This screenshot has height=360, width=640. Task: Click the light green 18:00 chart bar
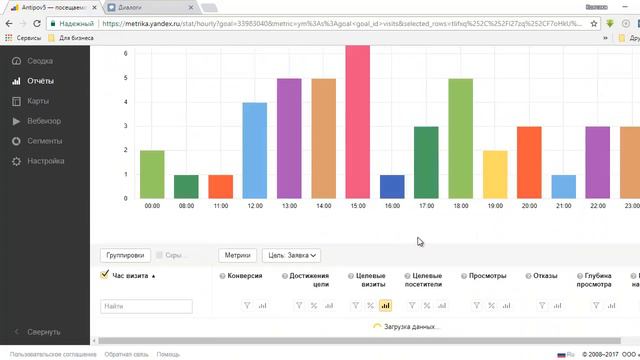(461, 138)
